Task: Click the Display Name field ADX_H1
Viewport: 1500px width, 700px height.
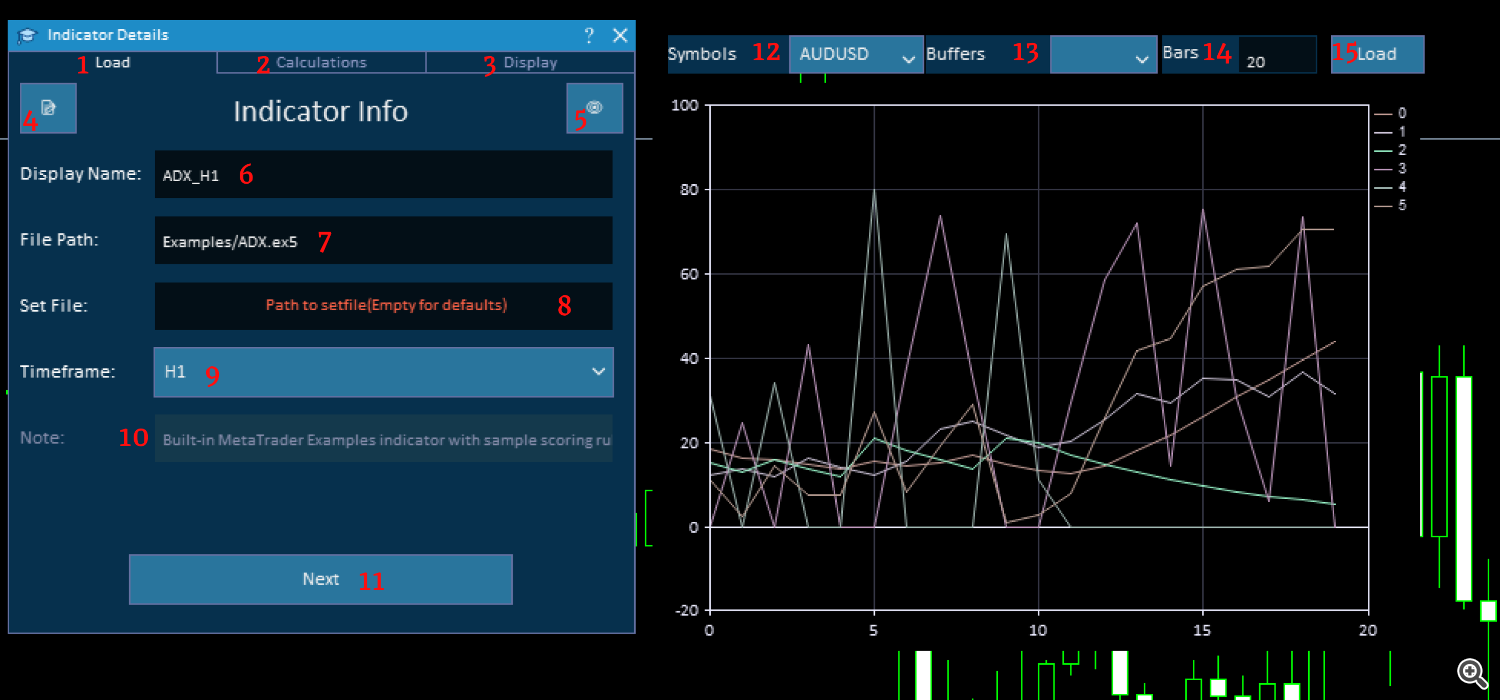Action: [384, 174]
